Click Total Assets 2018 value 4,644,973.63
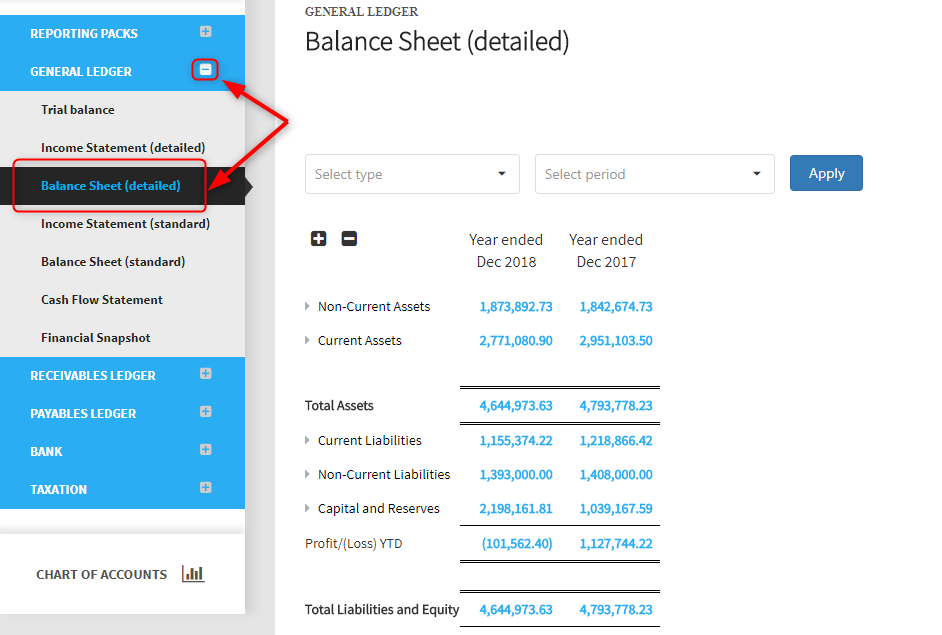 (515, 406)
